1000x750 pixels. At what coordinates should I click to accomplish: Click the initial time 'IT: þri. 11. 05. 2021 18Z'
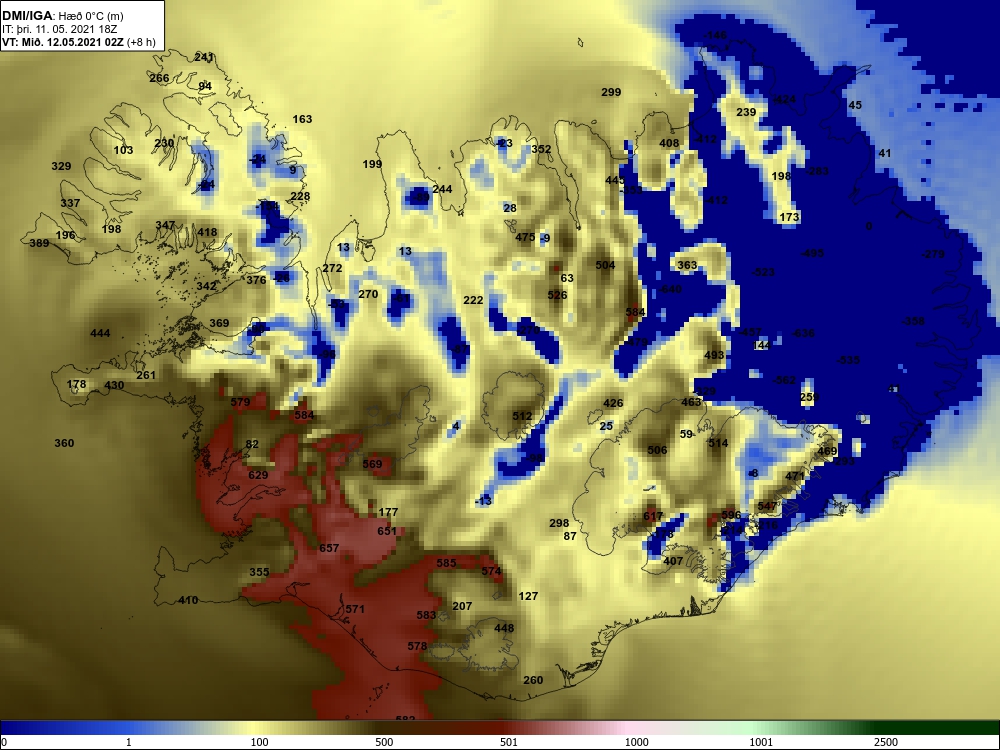click(x=59, y=29)
